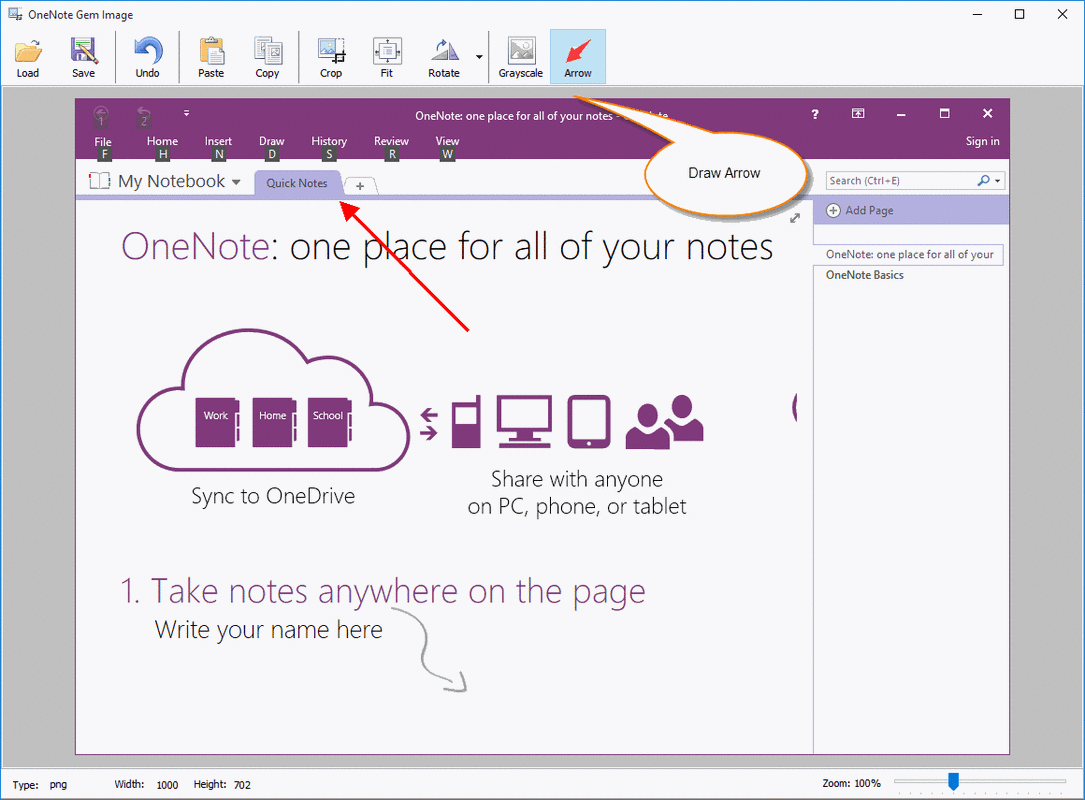Click the Search (Ctrl+E) field

click(x=900, y=181)
